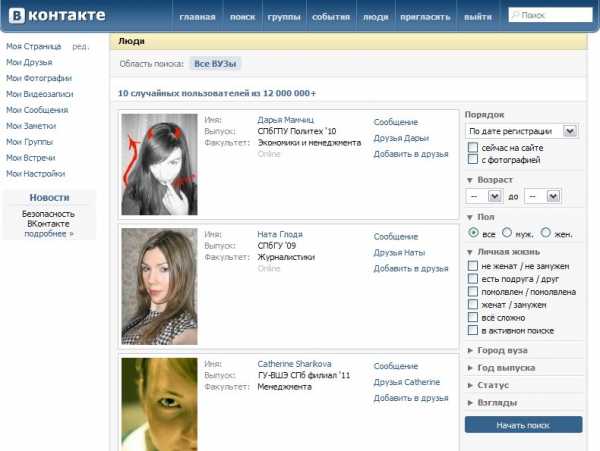The width and height of the screenshot is (600, 451).
Task: Open the 'По дате регистрации' order dropdown
Action: point(522,131)
